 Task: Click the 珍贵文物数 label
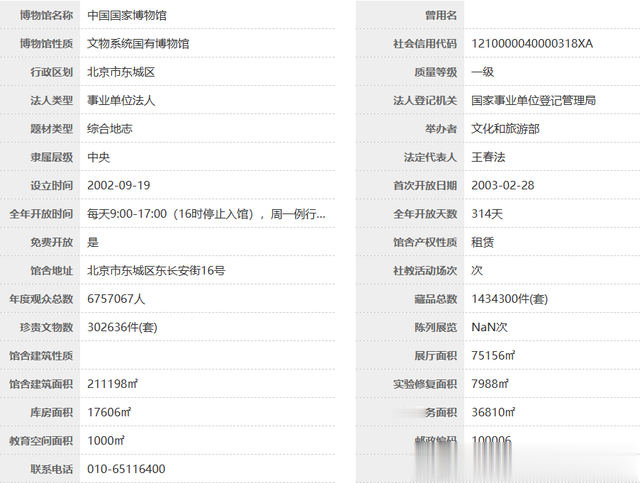coord(47,327)
